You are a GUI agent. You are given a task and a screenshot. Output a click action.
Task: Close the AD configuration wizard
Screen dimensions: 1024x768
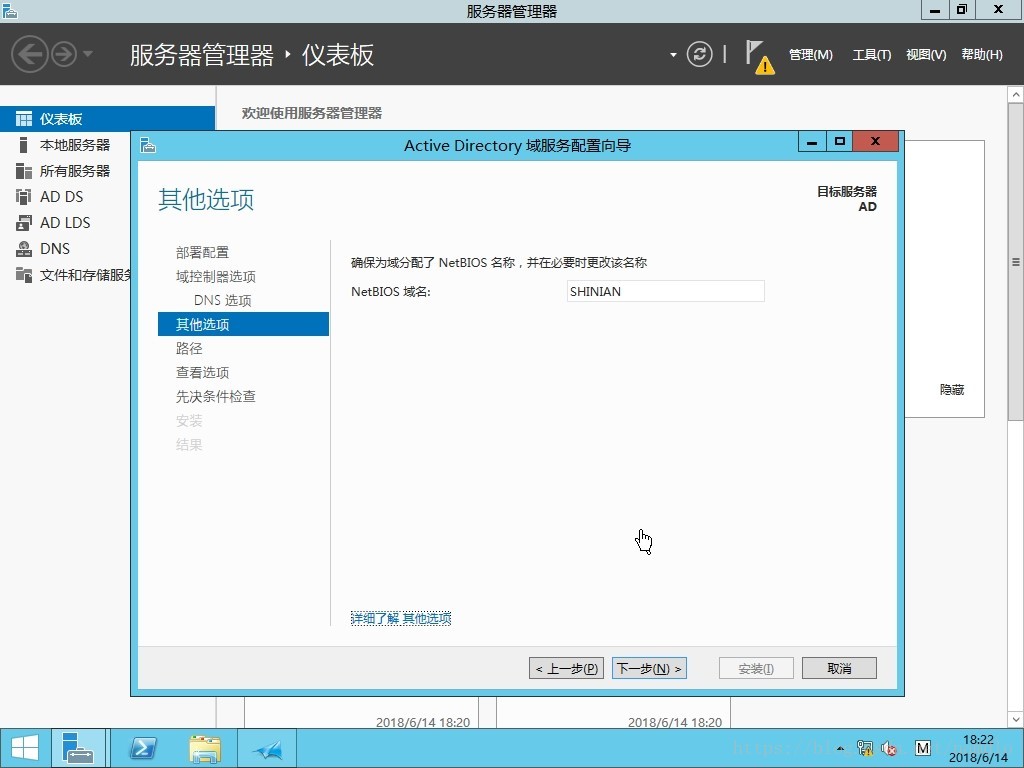tap(876, 141)
